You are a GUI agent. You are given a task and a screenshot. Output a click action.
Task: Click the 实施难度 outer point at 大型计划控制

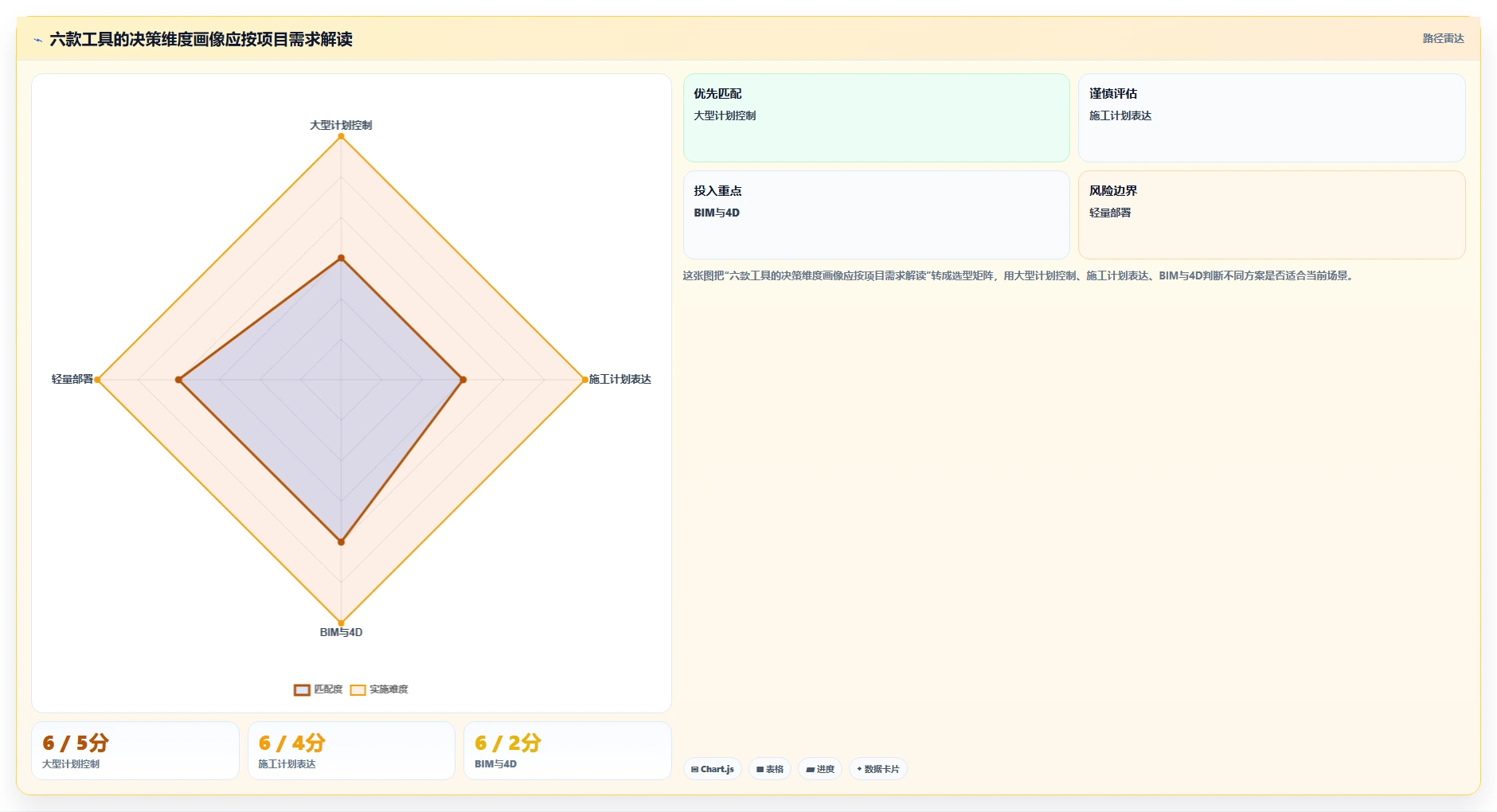(x=341, y=136)
